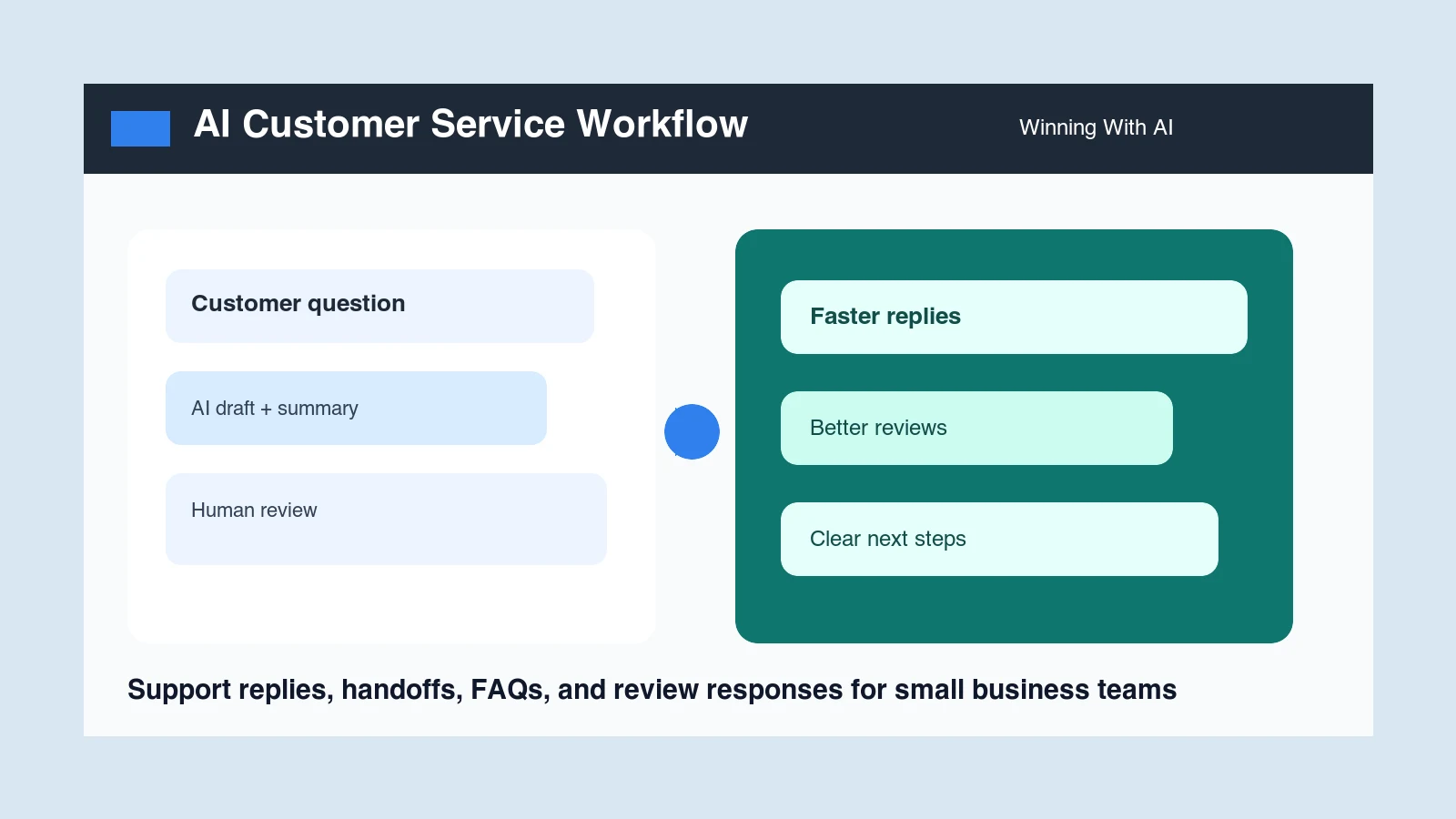Click the 'Better reviews' card
Screen dimensions: 1456x819
tap(976, 428)
